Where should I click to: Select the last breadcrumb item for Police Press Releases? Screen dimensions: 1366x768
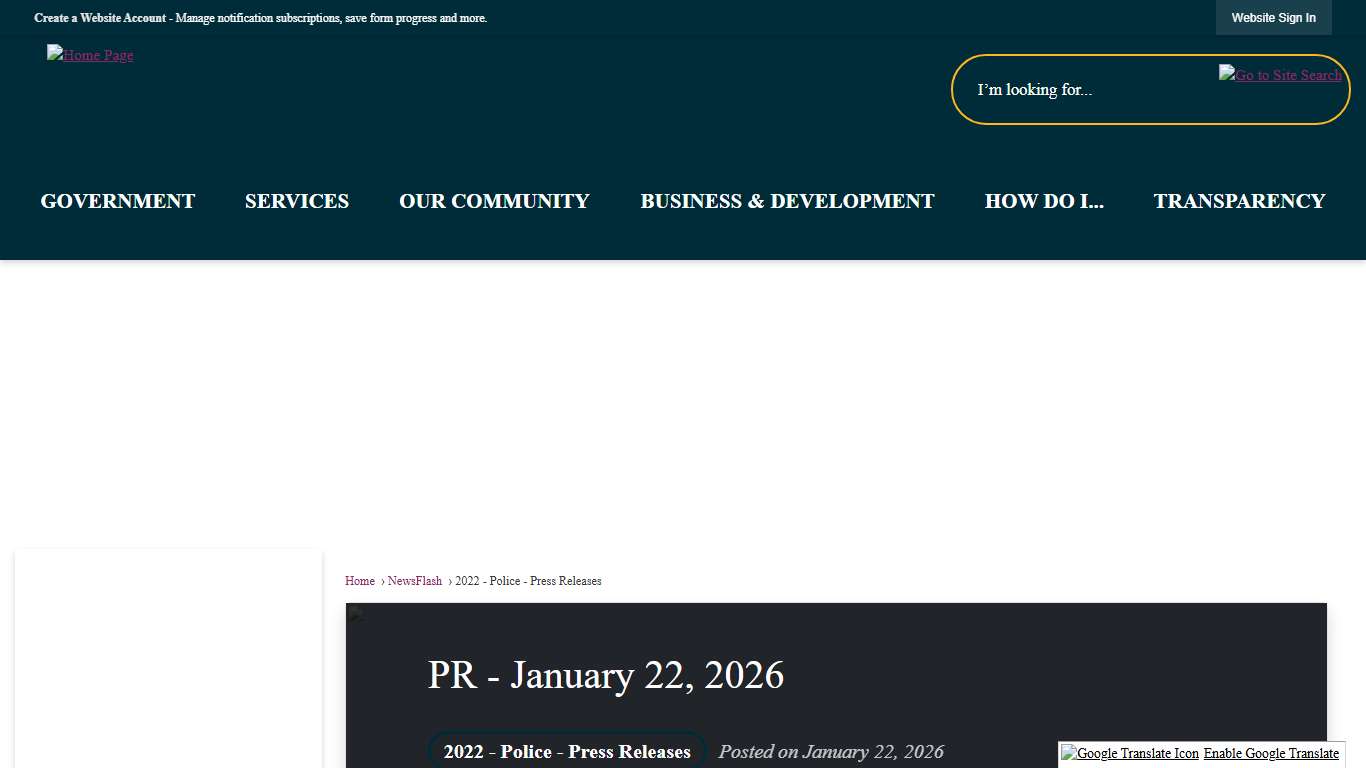click(x=528, y=581)
